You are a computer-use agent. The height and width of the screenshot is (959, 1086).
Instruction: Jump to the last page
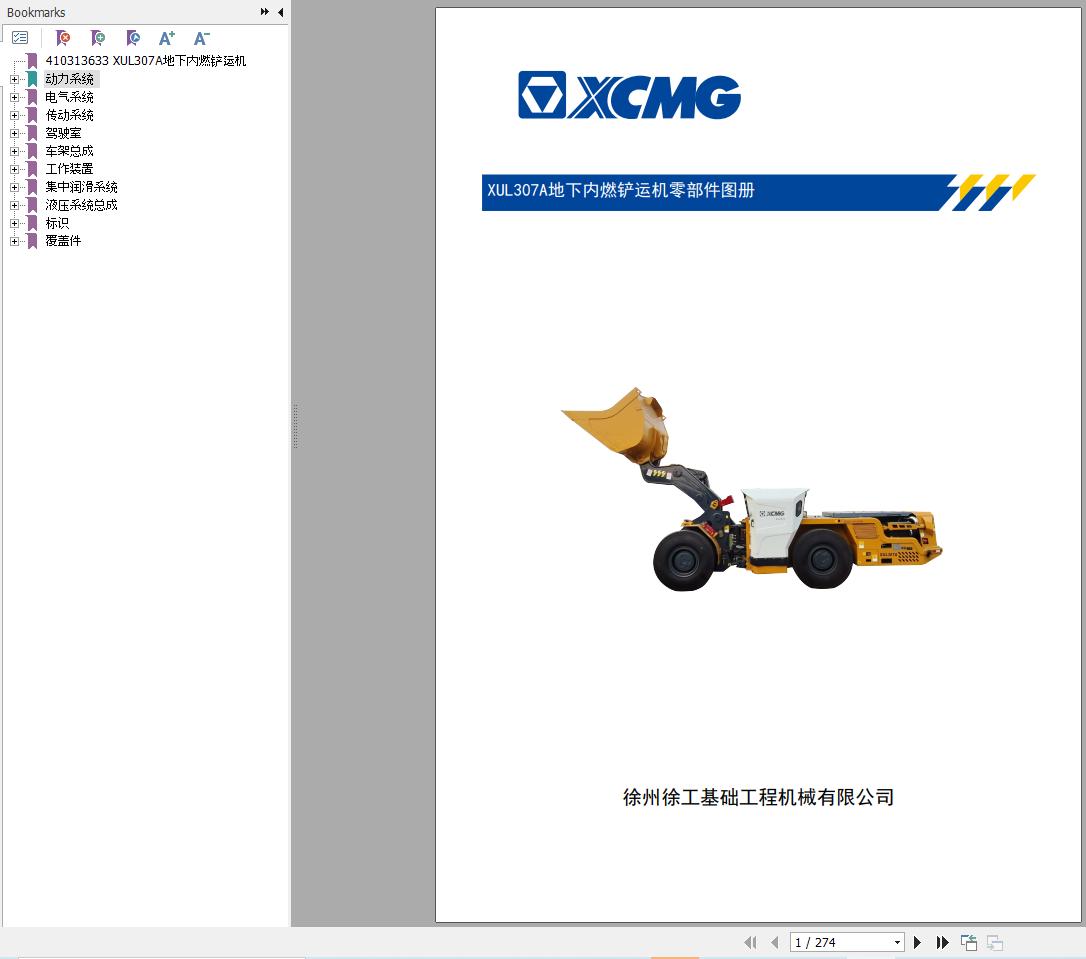(x=942, y=942)
